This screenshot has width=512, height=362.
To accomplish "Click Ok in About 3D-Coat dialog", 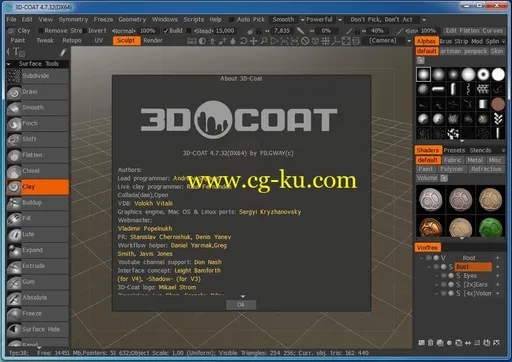I will (241, 305).
